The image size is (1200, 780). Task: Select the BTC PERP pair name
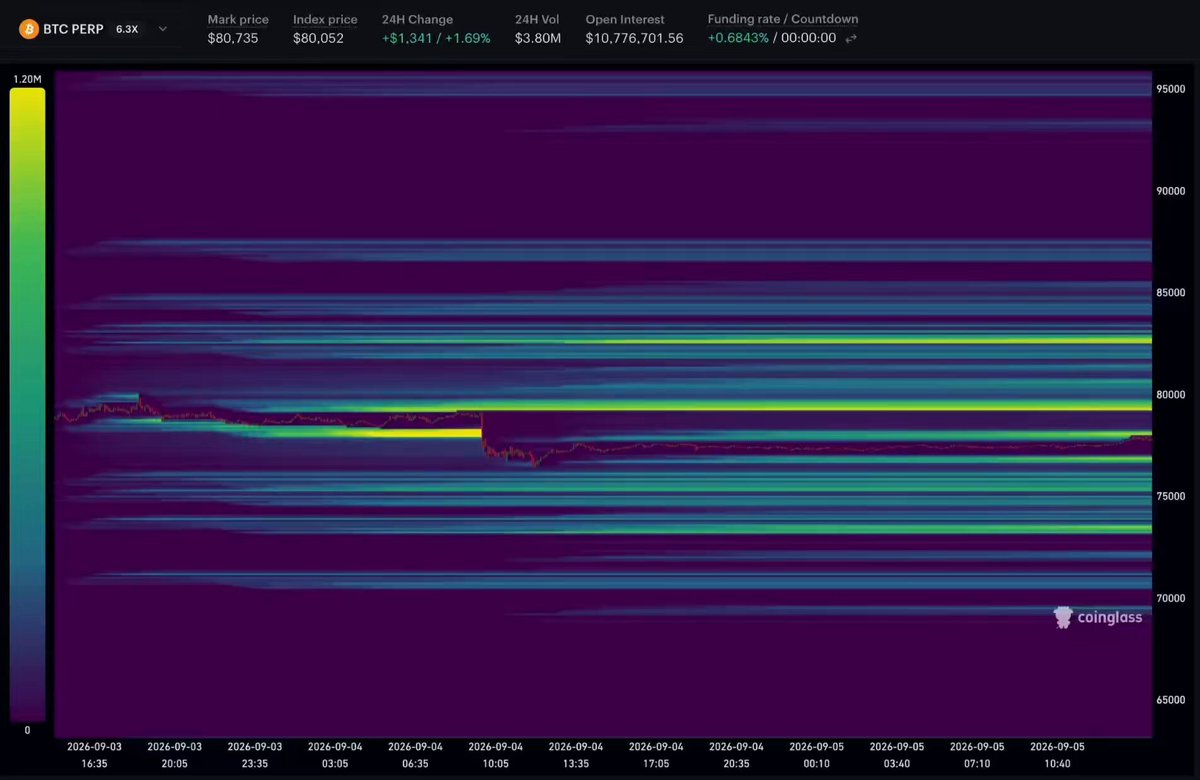click(73, 29)
